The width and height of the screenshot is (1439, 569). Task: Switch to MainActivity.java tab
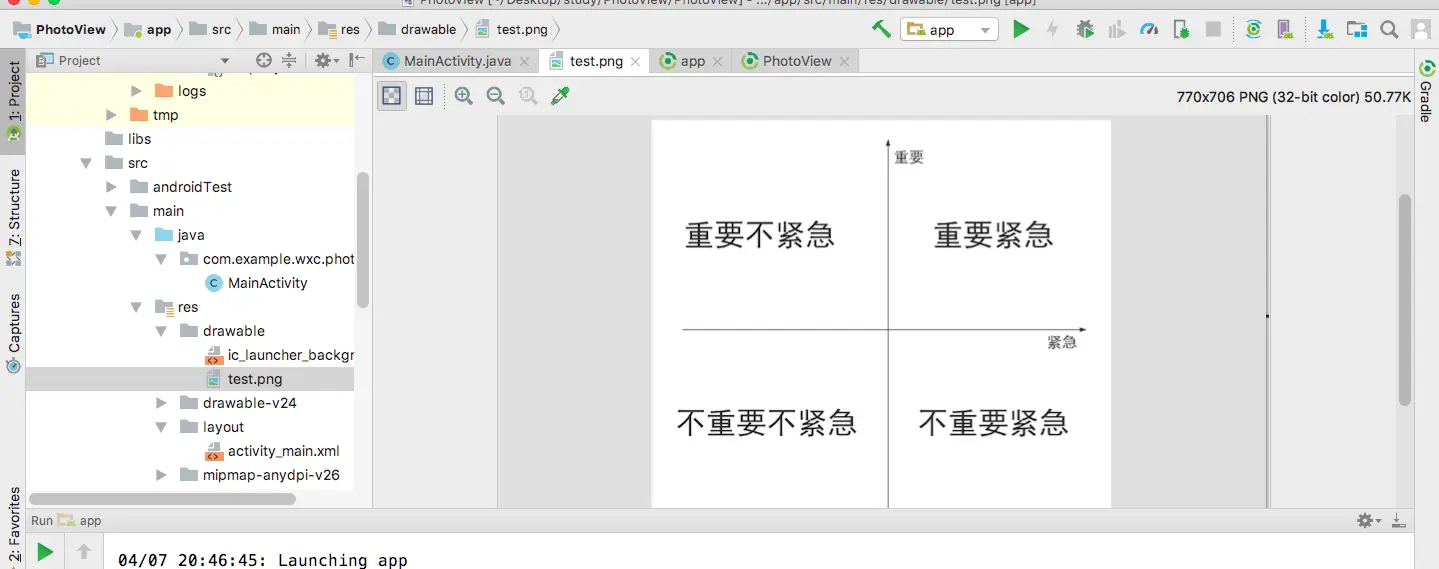(x=457, y=61)
